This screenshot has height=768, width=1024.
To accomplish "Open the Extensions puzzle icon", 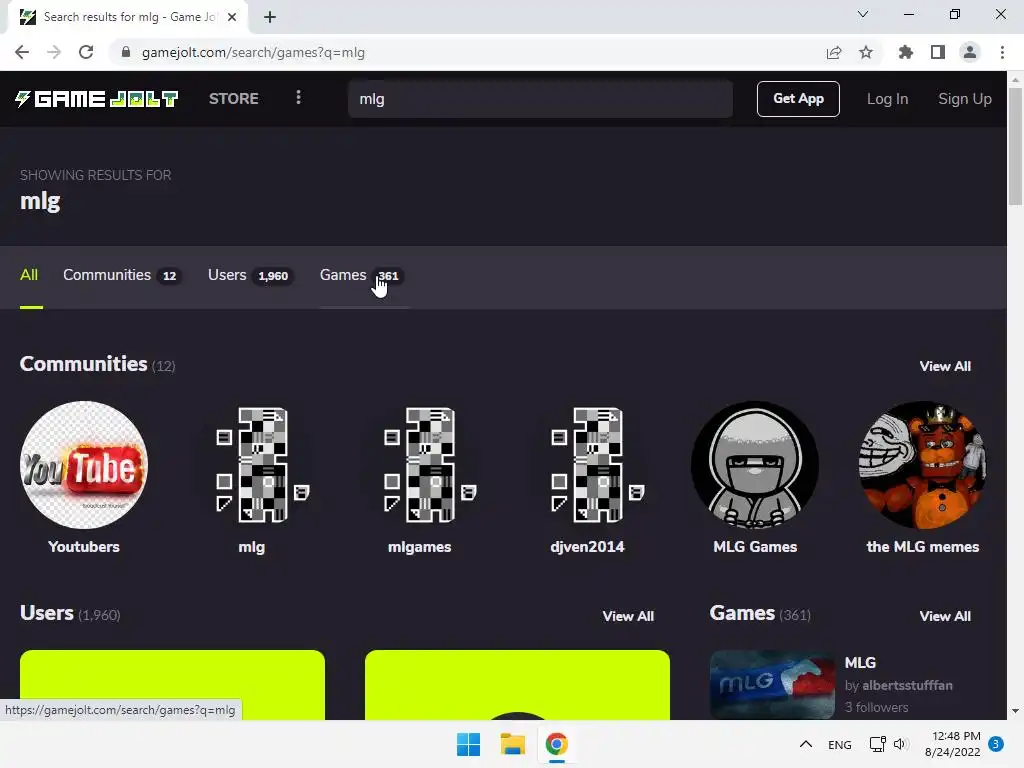I will click(x=906, y=52).
